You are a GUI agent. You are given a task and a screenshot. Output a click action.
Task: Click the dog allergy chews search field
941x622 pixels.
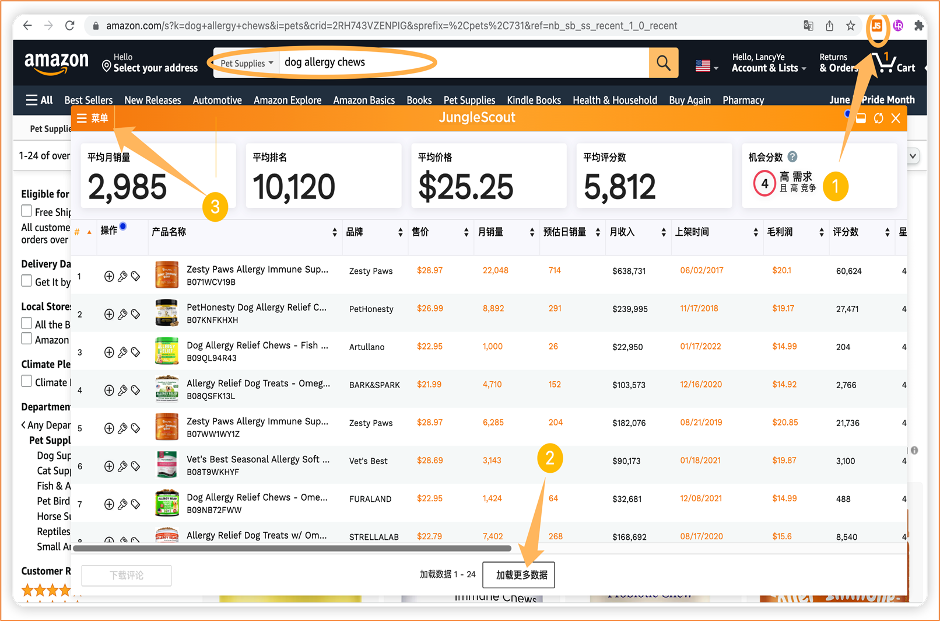pos(463,62)
